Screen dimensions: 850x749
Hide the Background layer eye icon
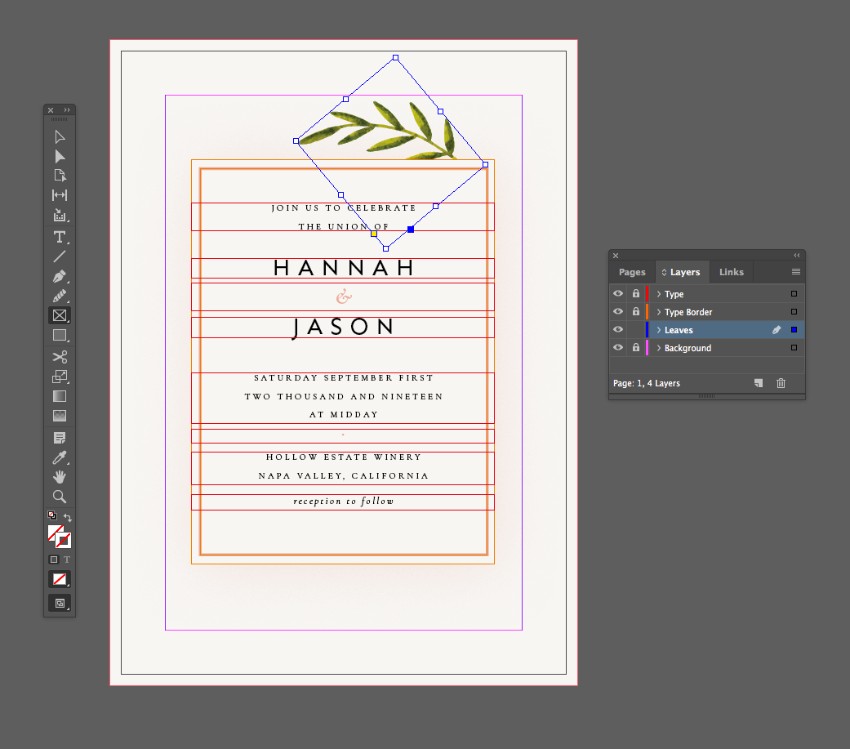pos(617,347)
